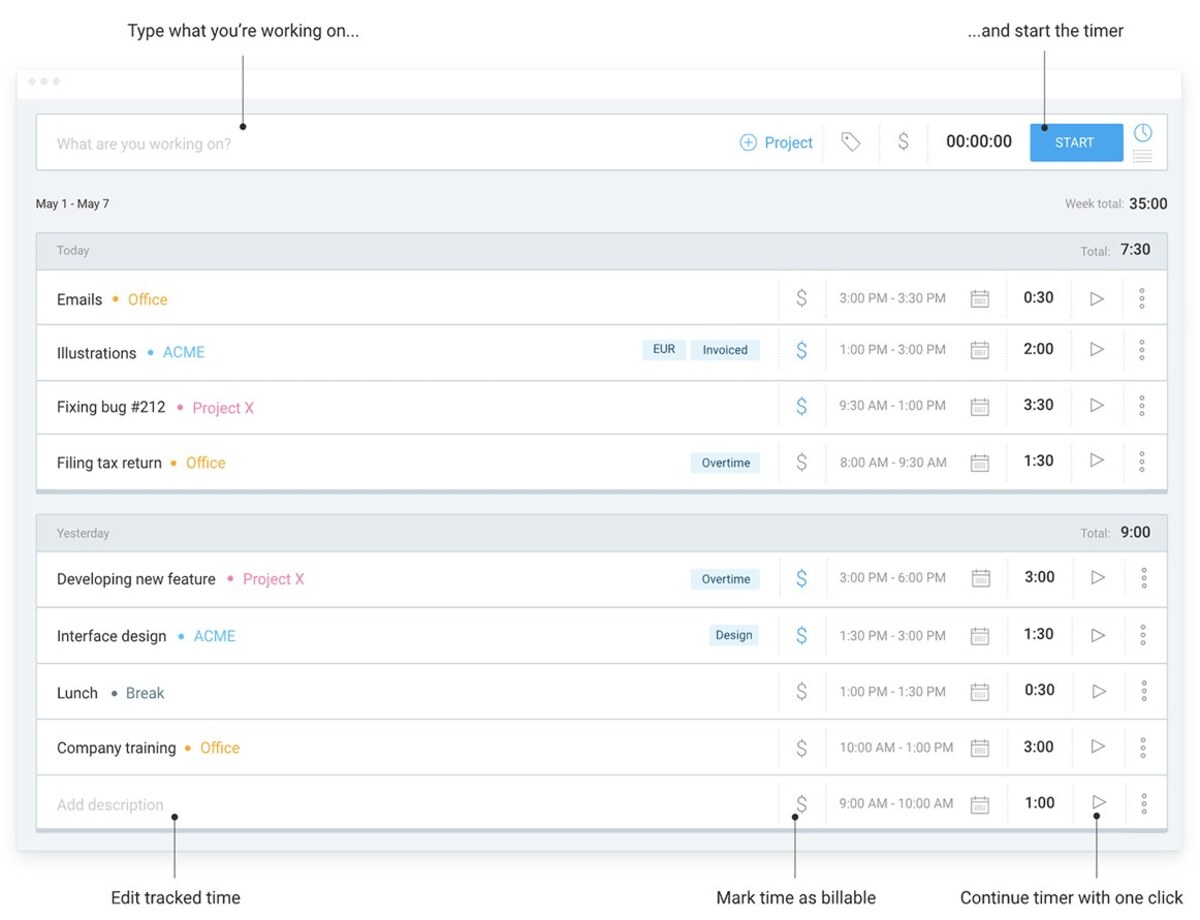Open the calendar icon for "Company training"

click(980, 747)
